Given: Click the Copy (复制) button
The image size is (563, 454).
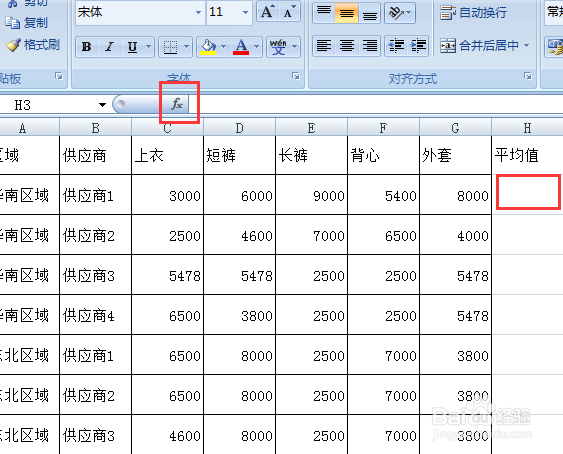Looking at the screenshot, I should (x=27, y=23).
